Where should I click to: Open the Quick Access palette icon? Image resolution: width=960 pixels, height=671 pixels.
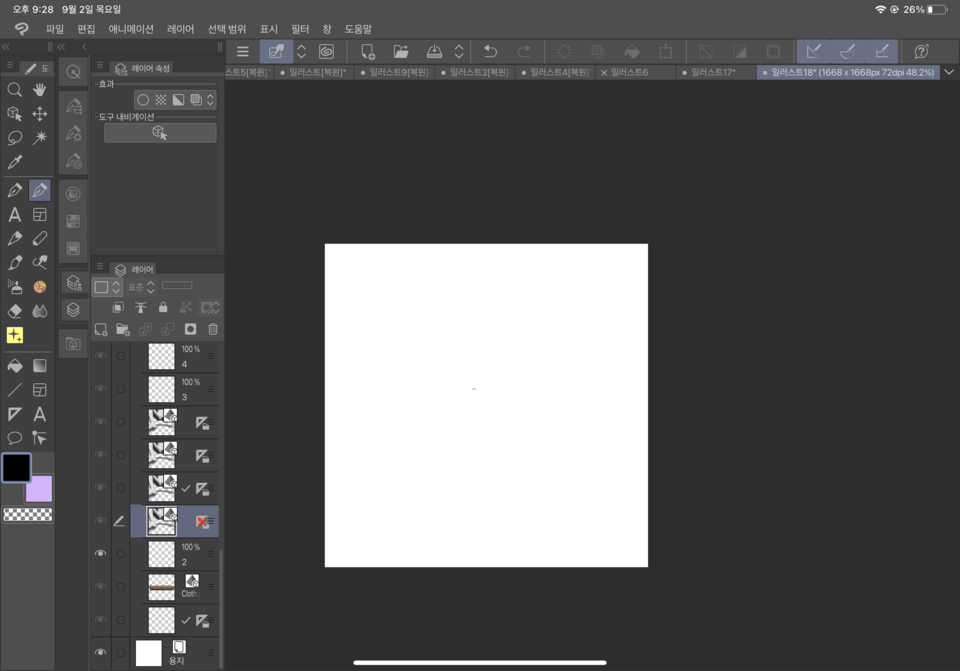pos(73,72)
